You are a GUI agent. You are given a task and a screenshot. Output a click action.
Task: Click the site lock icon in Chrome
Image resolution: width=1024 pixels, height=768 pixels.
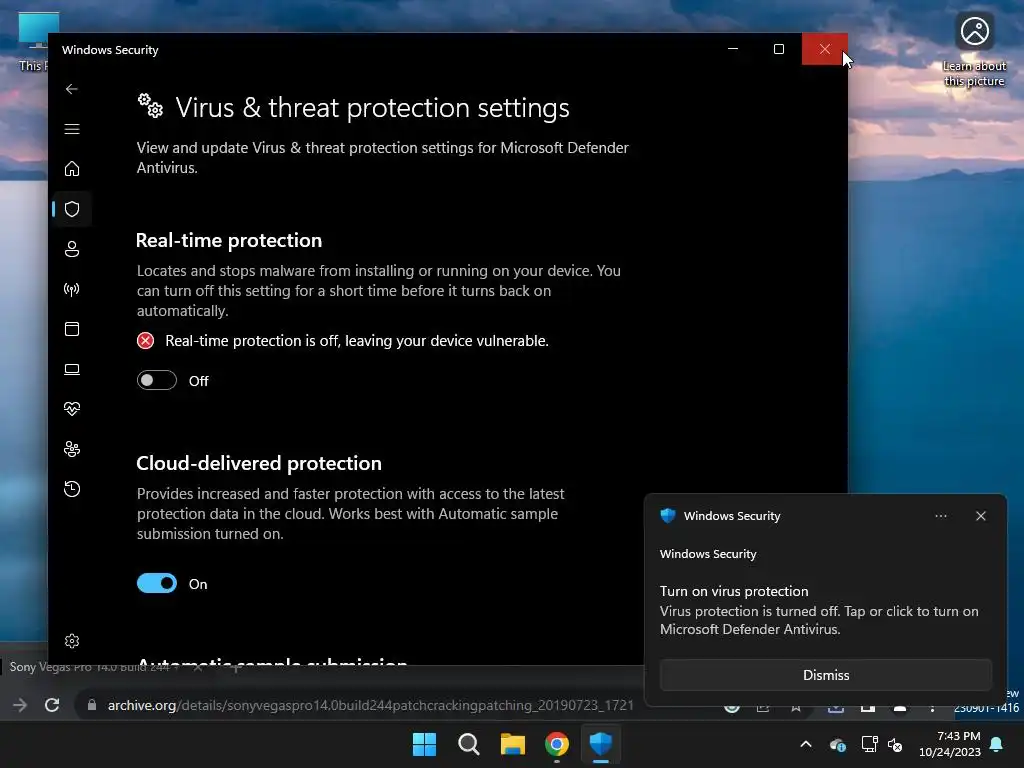92,705
